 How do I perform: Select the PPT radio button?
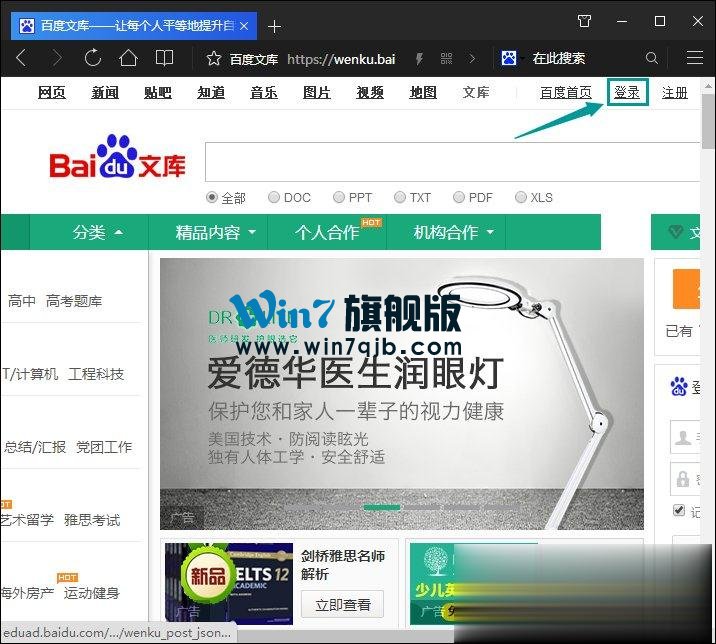[x=338, y=197]
